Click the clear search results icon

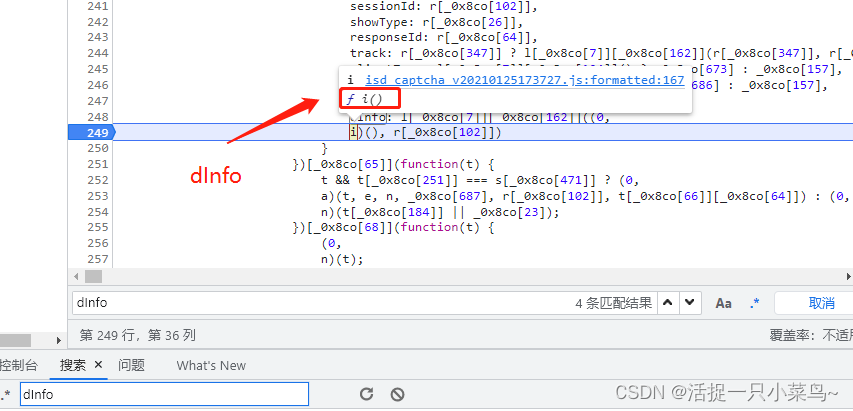[397, 394]
